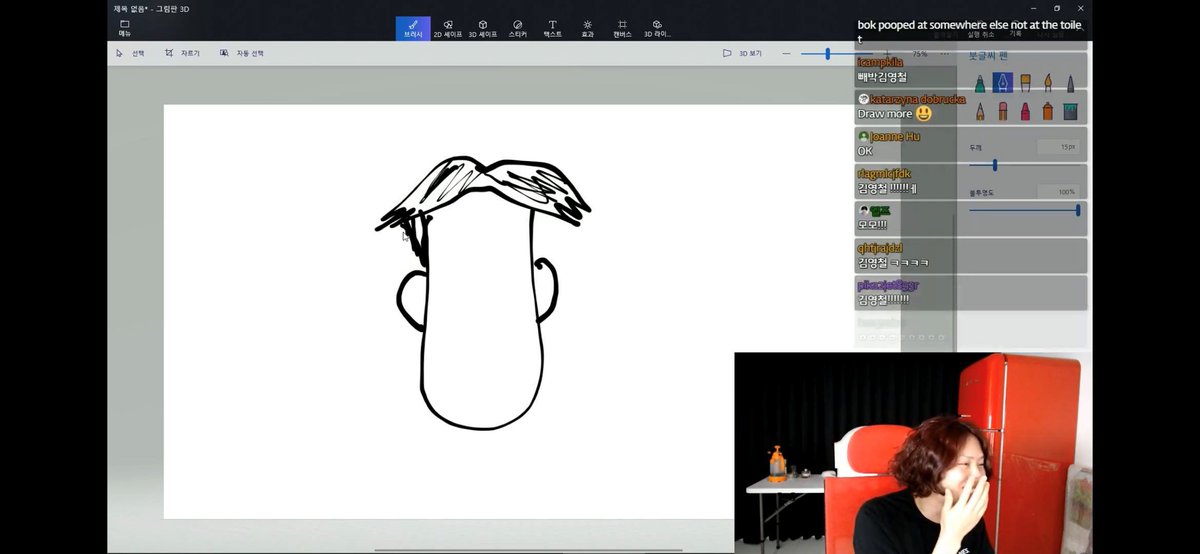Viewport: 1200px width, 554px height.
Task: Select the fill bucket tool
Action: click(1071, 110)
